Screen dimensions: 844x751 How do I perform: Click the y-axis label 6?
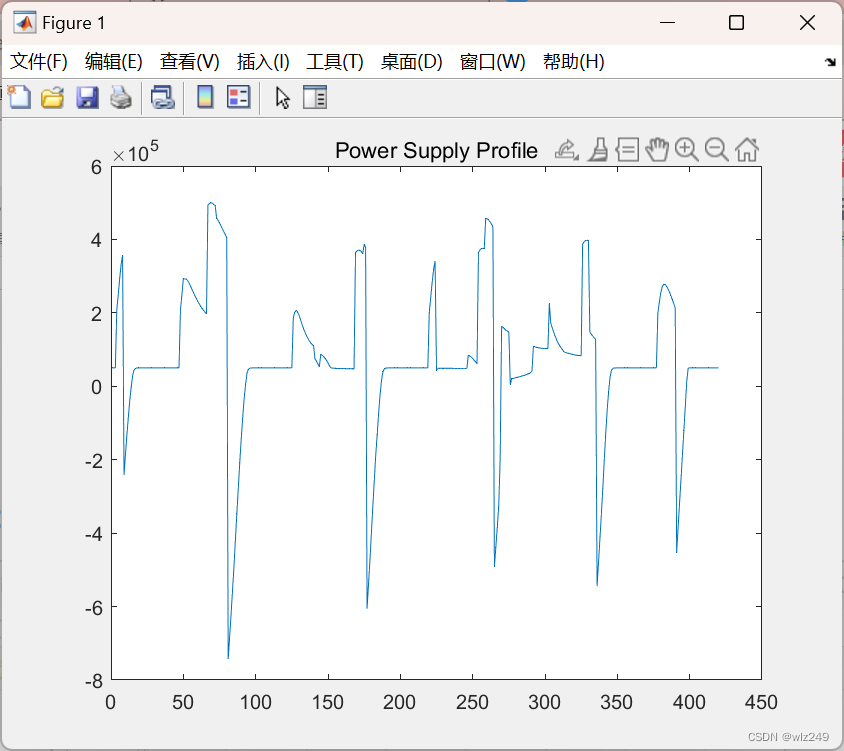coord(96,167)
